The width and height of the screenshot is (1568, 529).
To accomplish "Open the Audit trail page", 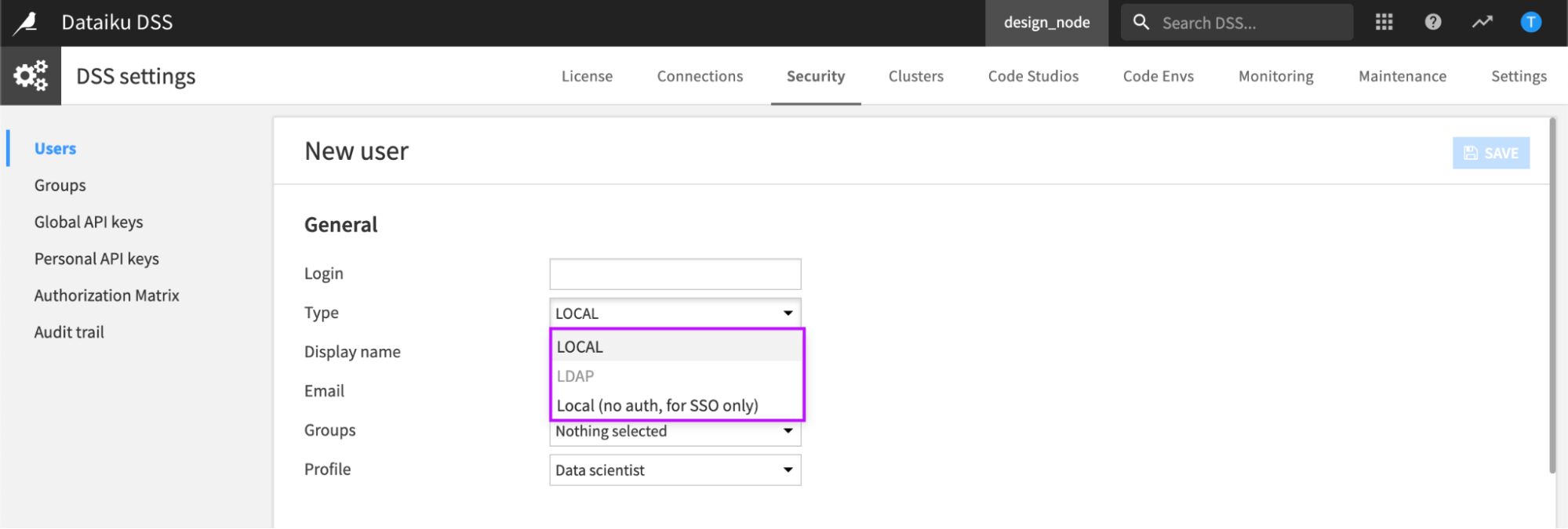I will click(69, 332).
